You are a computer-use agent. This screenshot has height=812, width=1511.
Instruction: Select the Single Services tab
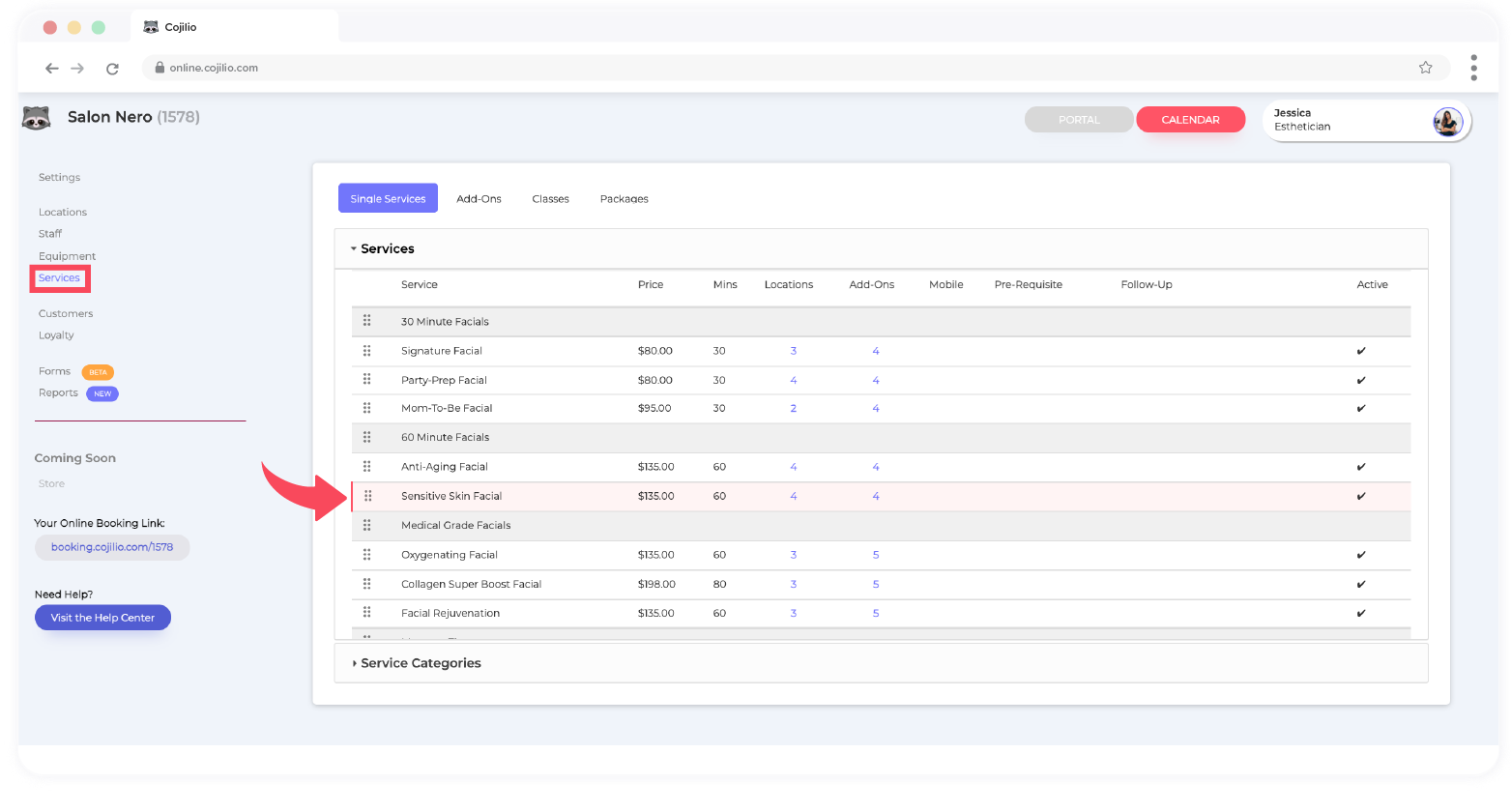(388, 198)
